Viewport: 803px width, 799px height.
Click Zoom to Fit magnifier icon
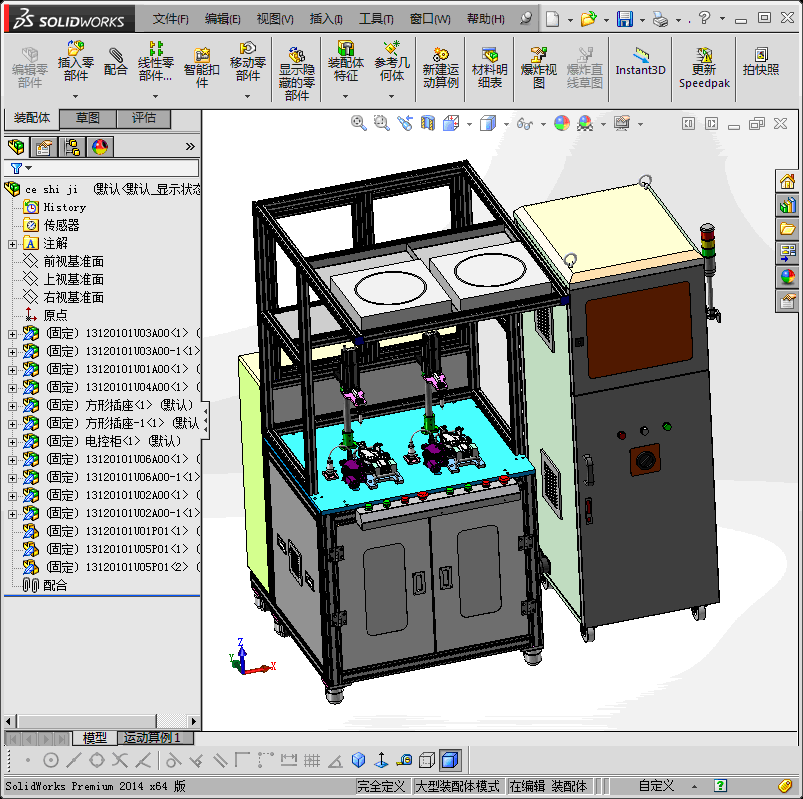pyautogui.click(x=358, y=123)
